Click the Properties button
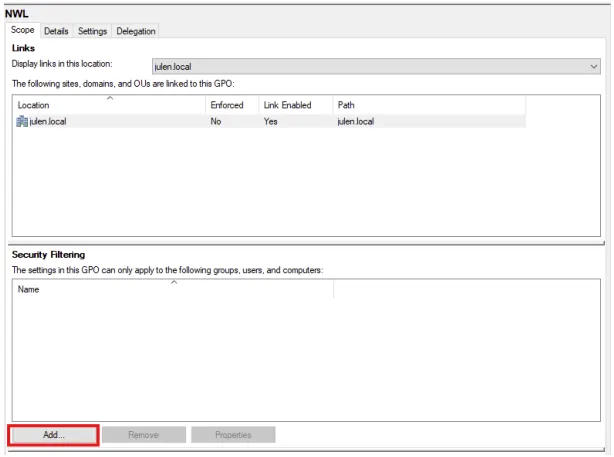Image resolution: width=614 pixels, height=457 pixels. point(233,435)
